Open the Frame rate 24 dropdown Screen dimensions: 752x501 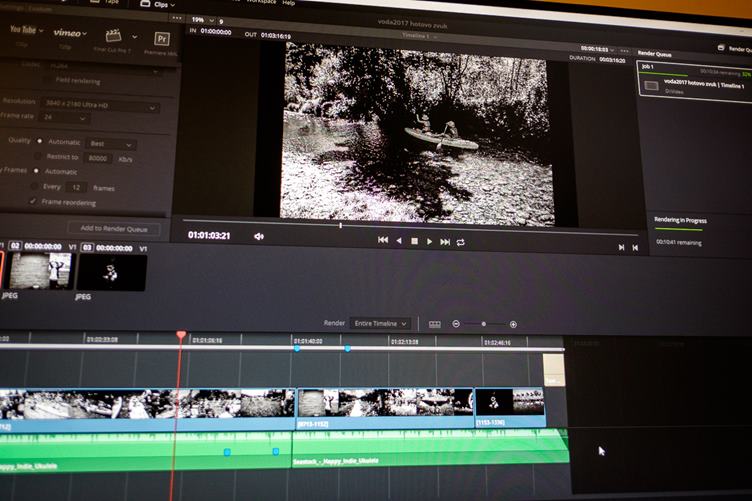tap(64, 117)
